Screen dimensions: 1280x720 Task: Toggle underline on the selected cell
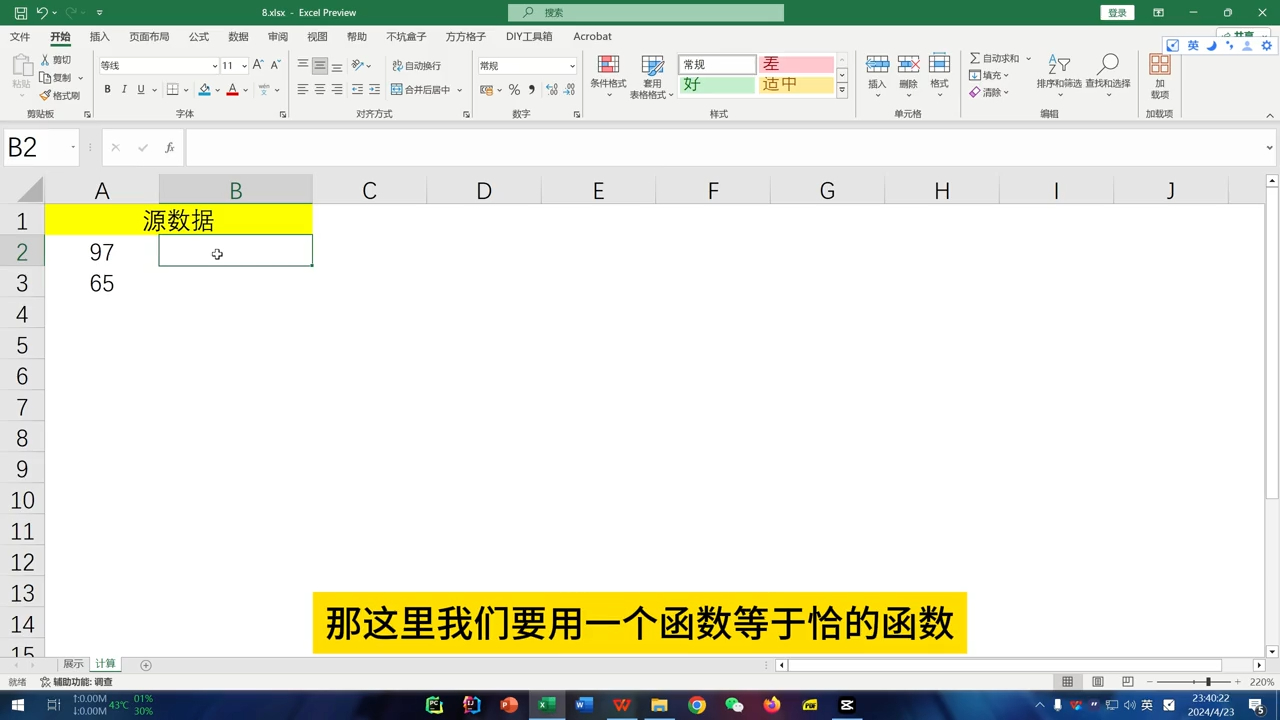coord(140,89)
